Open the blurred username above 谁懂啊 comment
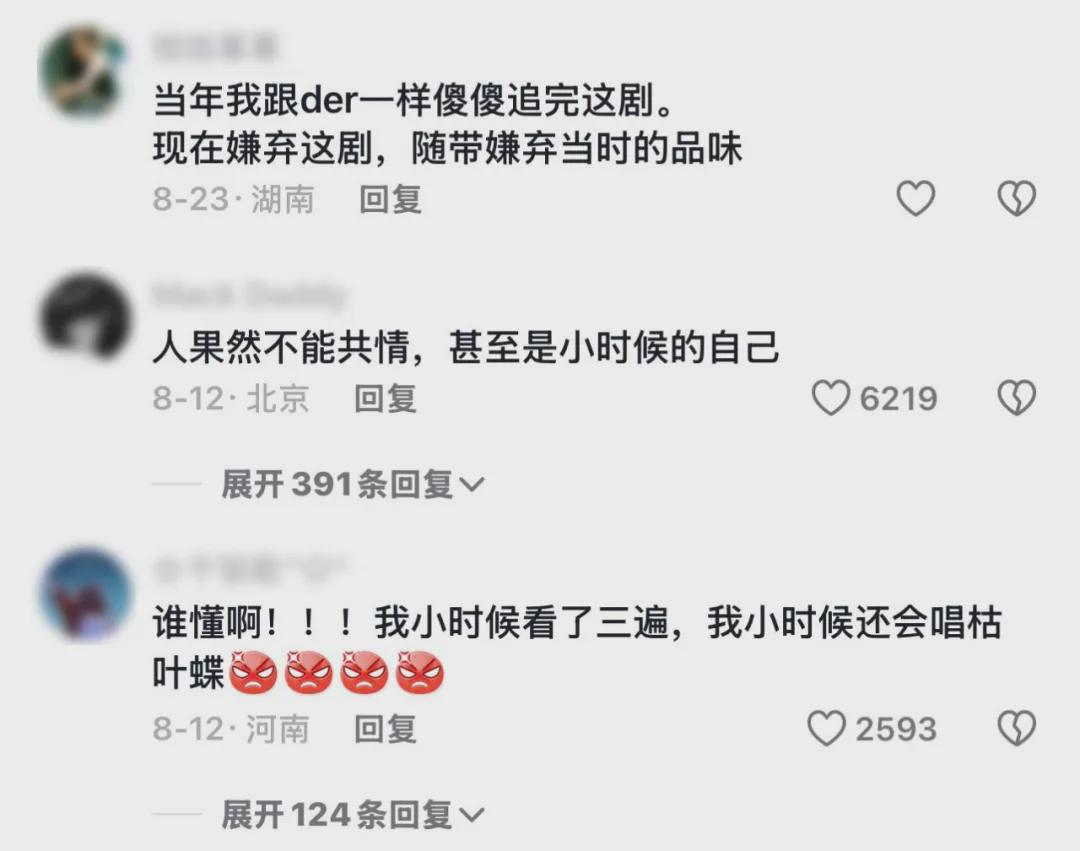 coord(249,569)
